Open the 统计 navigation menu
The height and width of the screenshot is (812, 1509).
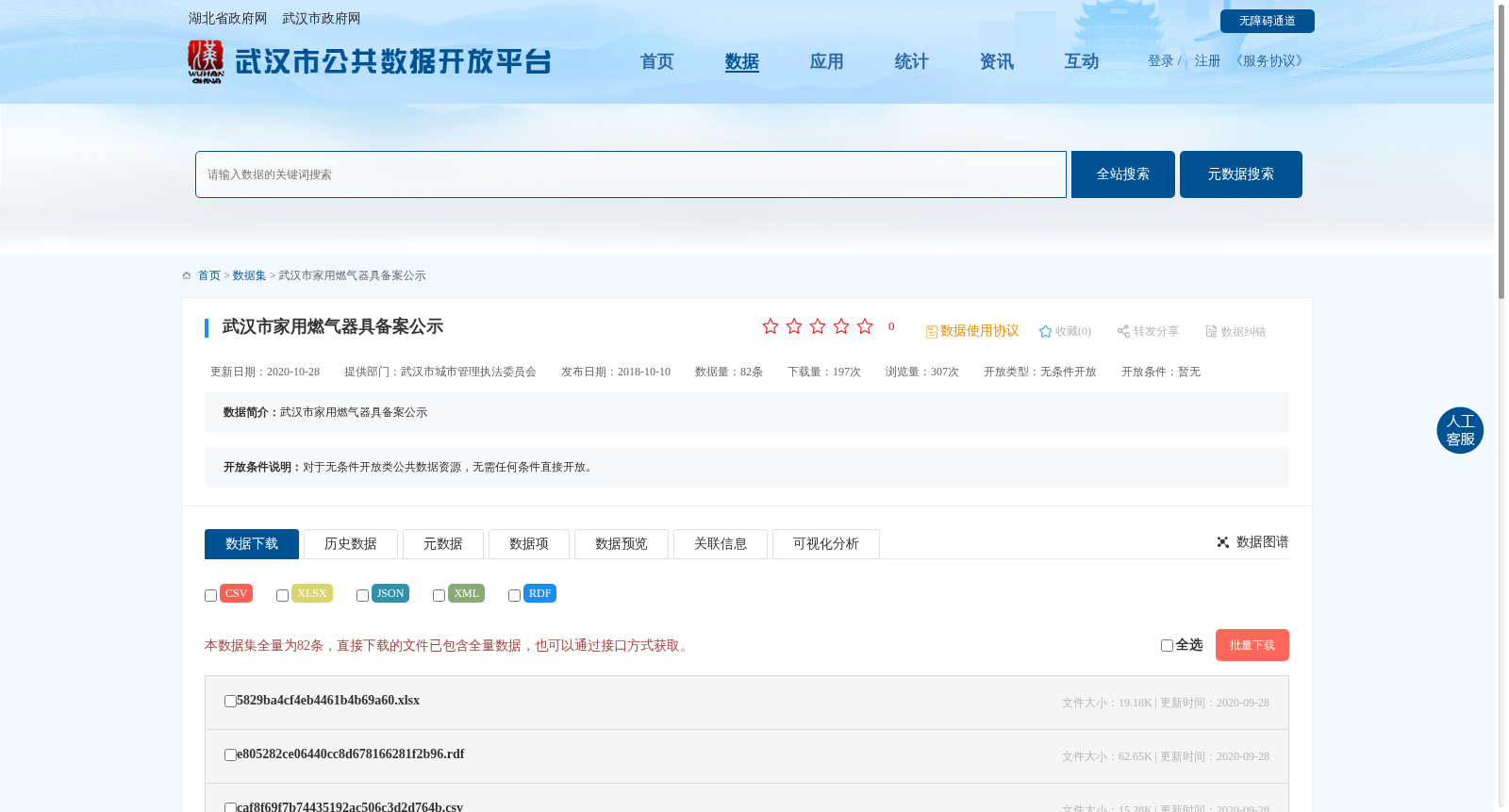click(912, 61)
